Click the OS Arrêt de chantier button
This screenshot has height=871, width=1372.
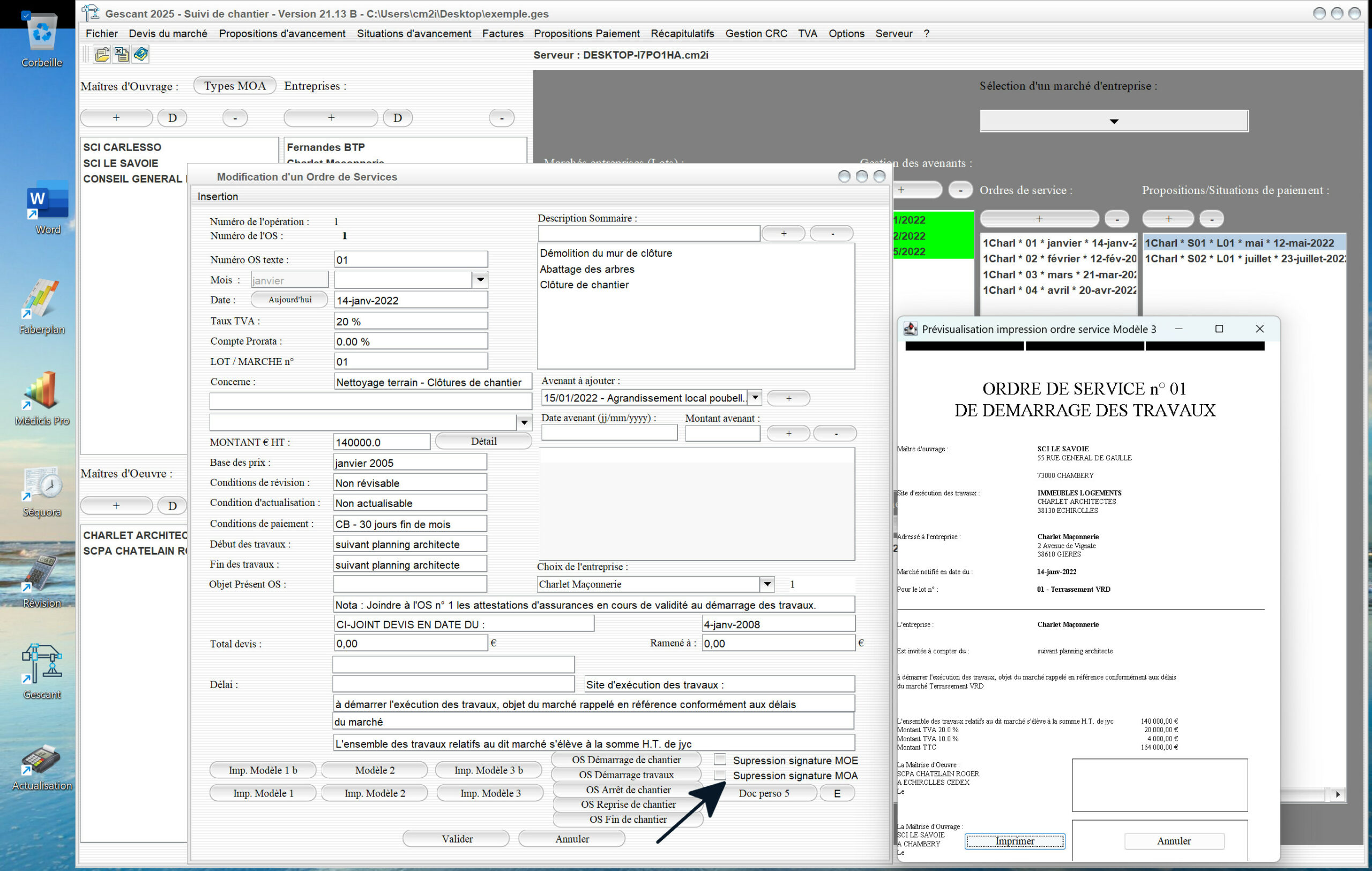tap(628, 790)
